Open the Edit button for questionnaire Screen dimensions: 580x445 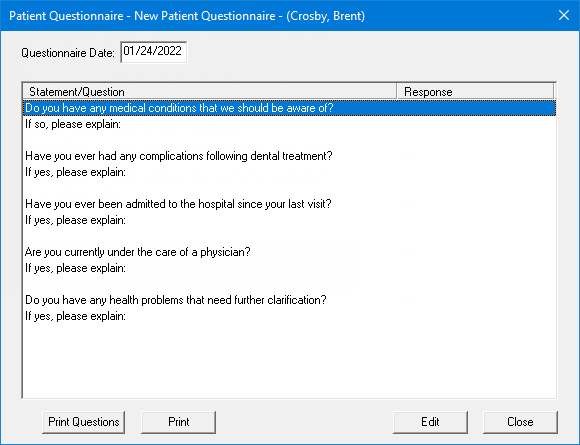(430, 422)
